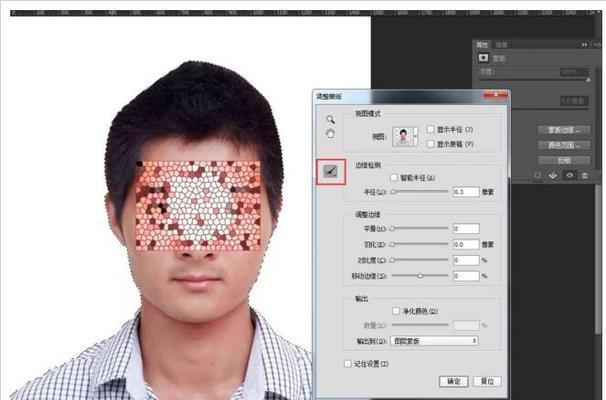The height and width of the screenshot is (400, 606).
Task: Click feather value field in Properties panel
Action: [x=574, y=101]
